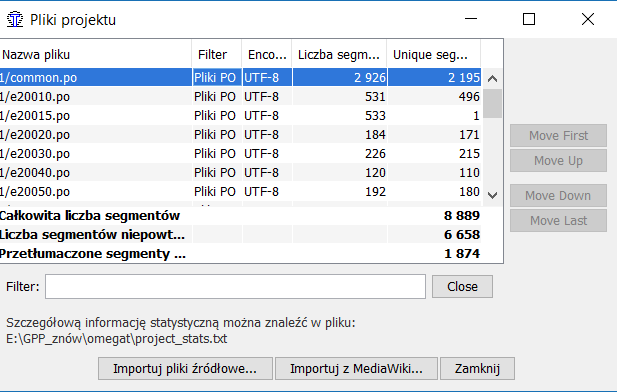617x392 pixels.
Task: Select the 1/e20015.po file row
Action: (x=240, y=115)
